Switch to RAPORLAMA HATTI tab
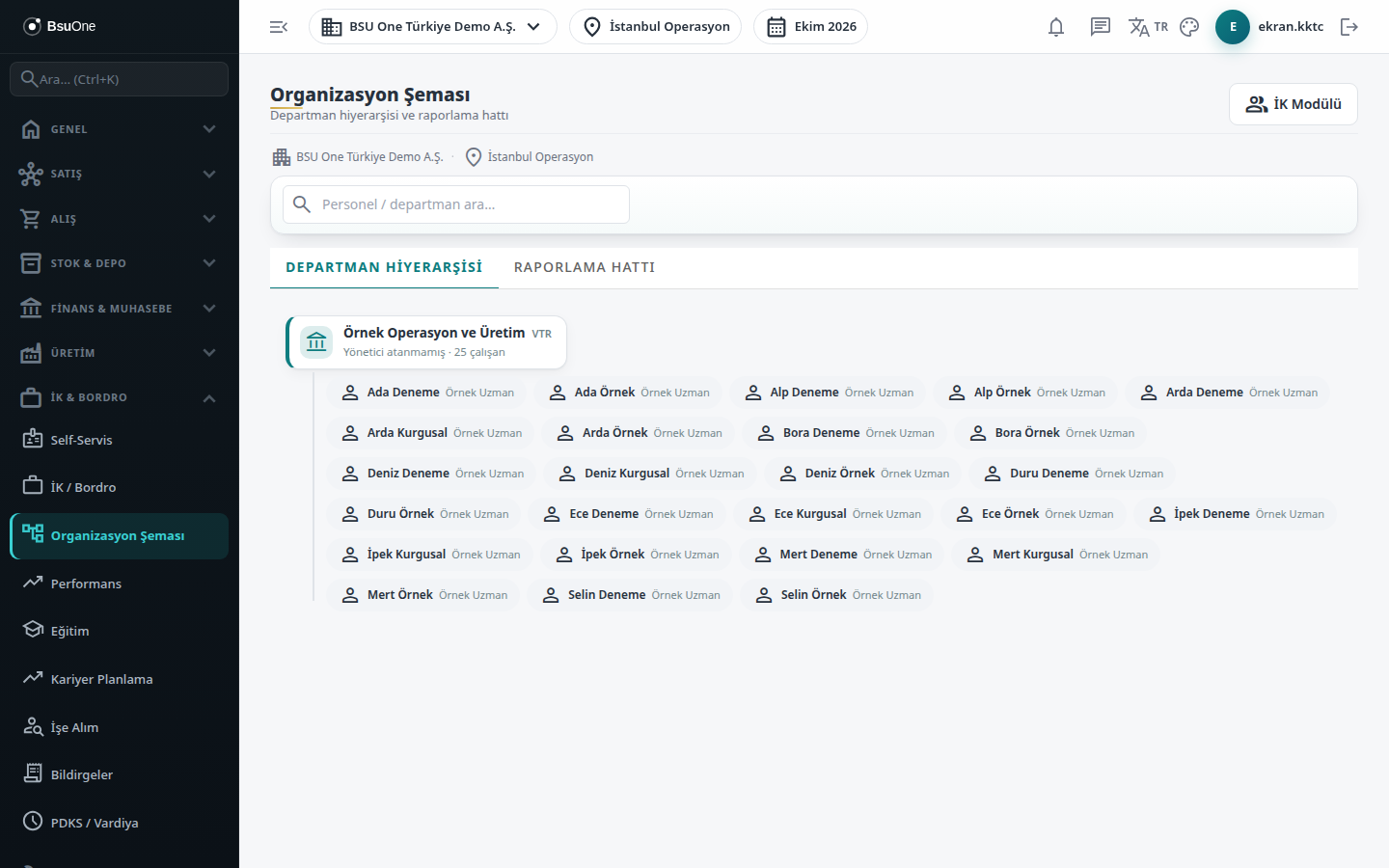This screenshot has height=868, width=1389. (585, 267)
